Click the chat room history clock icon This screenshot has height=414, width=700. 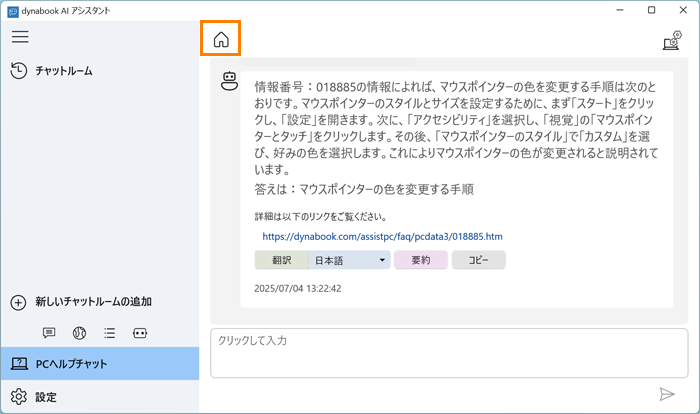(18, 71)
